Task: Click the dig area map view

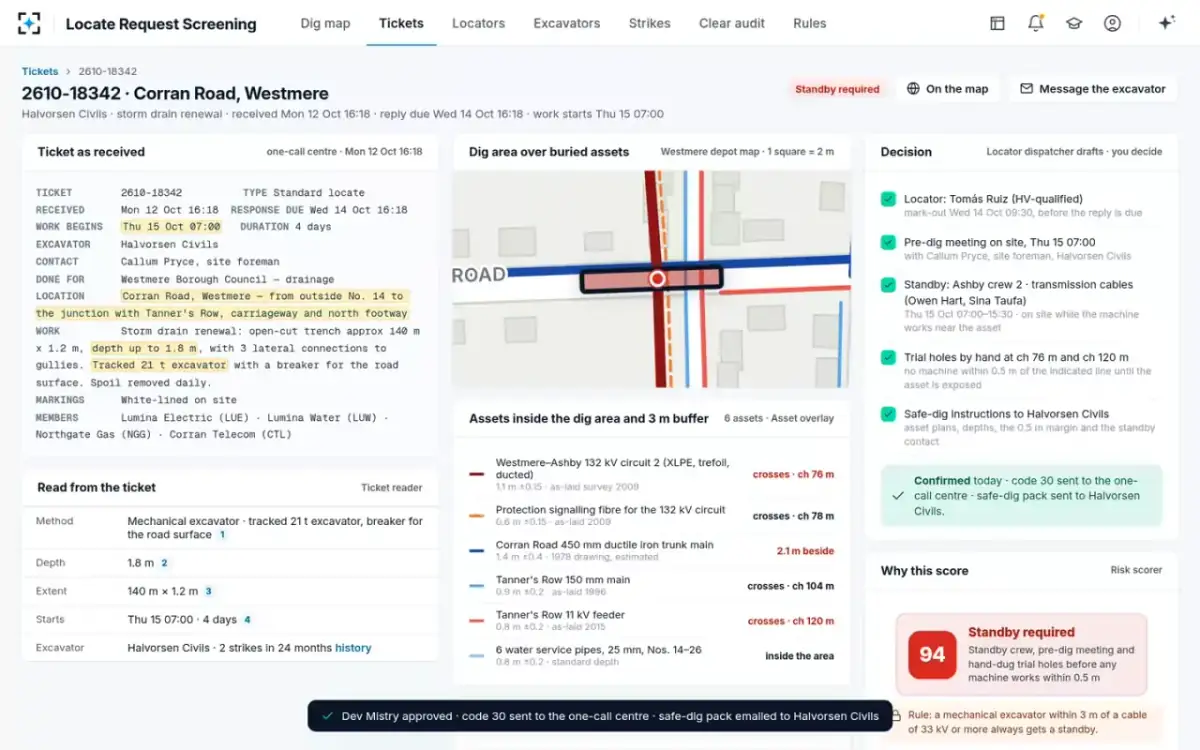Action: (x=652, y=279)
